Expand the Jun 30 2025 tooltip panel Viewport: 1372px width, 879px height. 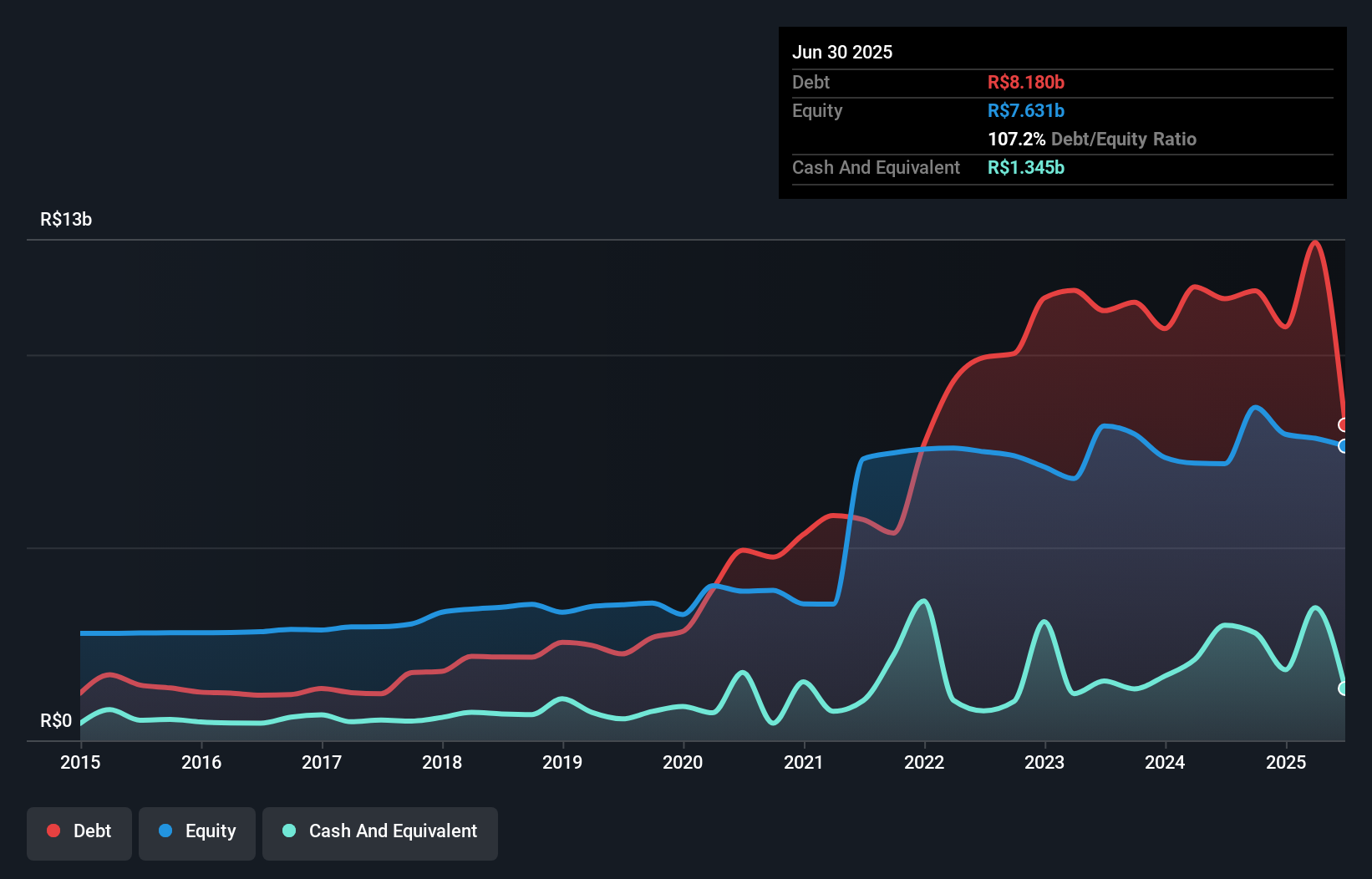pos(842,52)
